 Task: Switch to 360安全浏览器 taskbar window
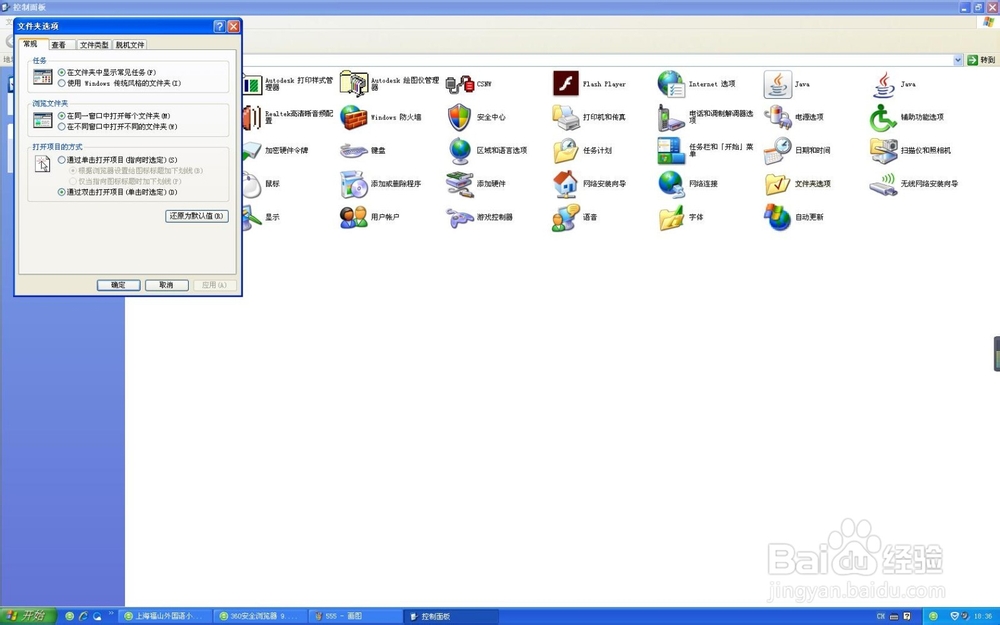tap(260, 616)
